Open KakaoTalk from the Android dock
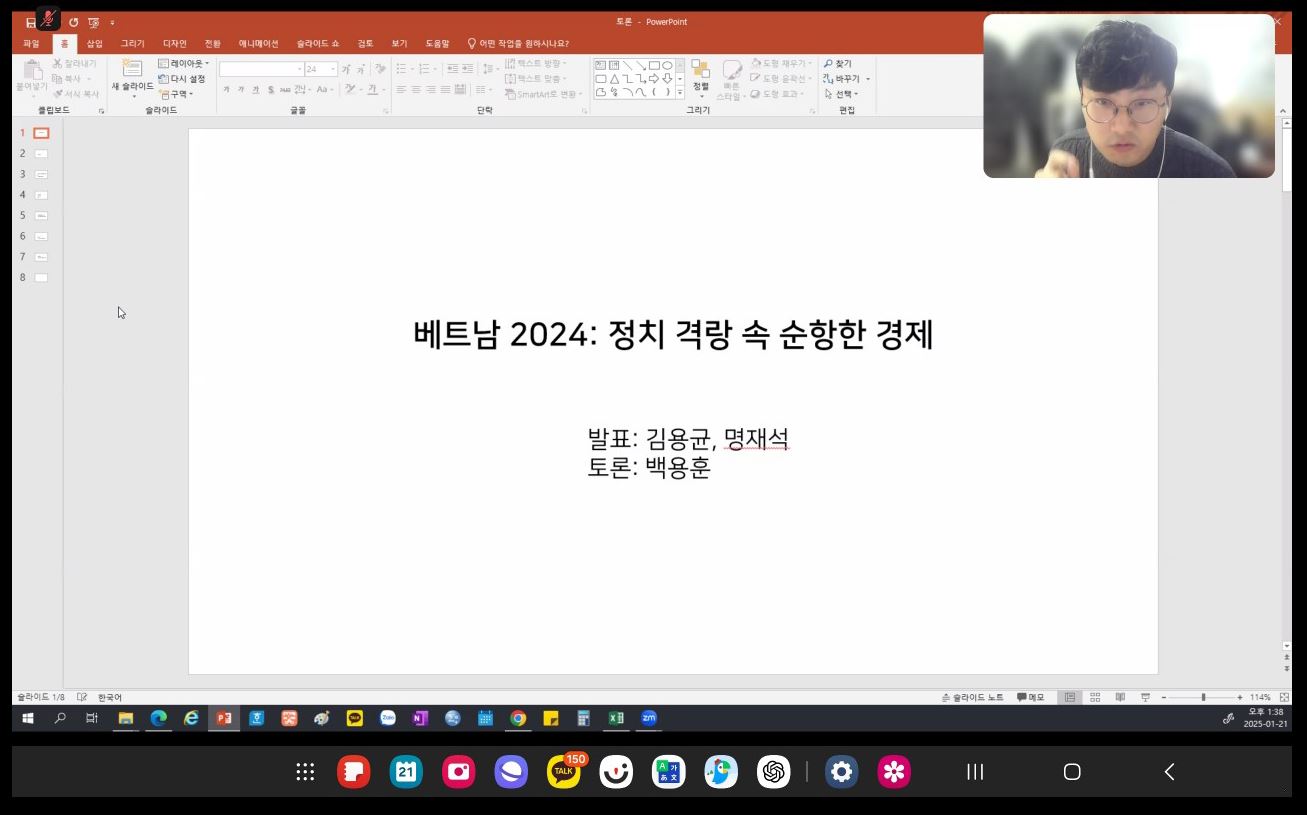1307x815 pixels. [564, 771]
